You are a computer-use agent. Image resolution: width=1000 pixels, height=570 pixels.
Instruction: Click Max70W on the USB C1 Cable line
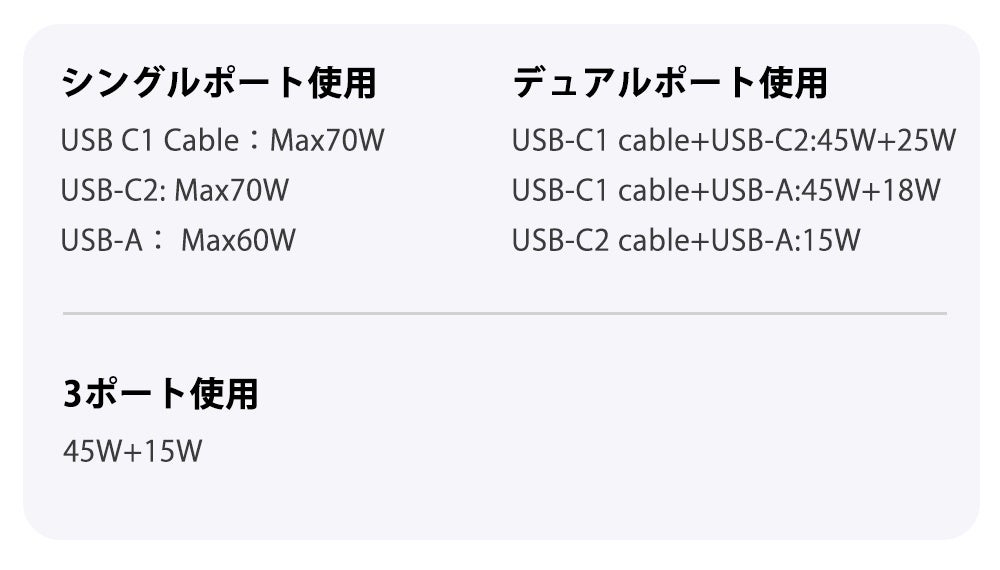click(x=327, y=140)
